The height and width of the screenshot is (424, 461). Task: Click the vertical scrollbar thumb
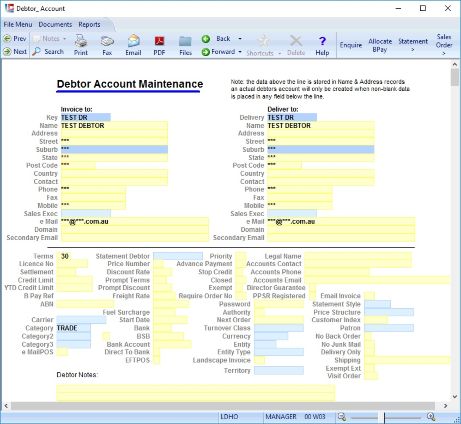tap(455, 77)
